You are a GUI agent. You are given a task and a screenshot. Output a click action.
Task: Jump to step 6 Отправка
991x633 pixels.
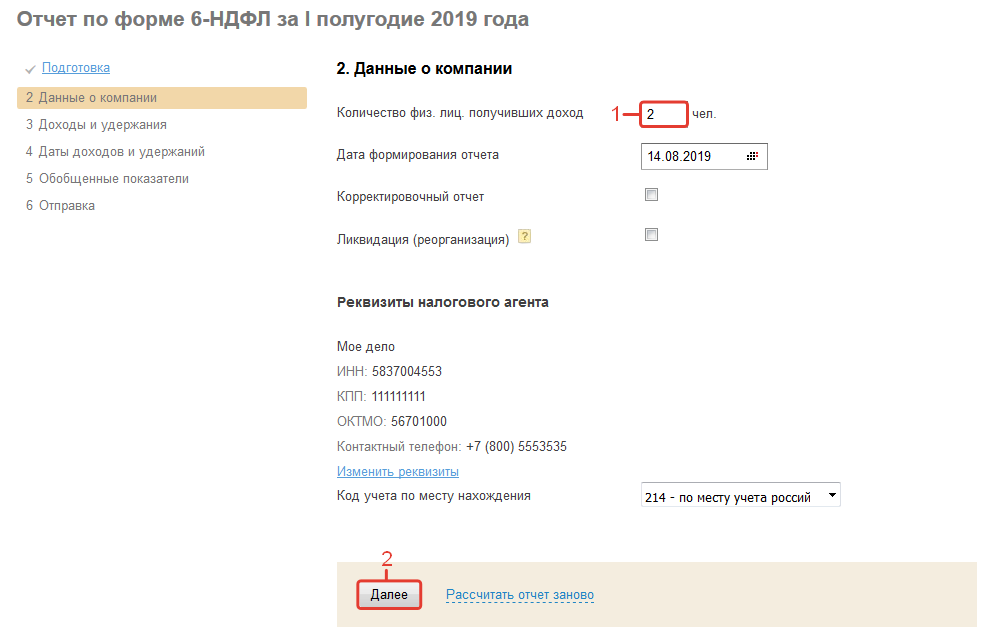(x=60, y=205)
